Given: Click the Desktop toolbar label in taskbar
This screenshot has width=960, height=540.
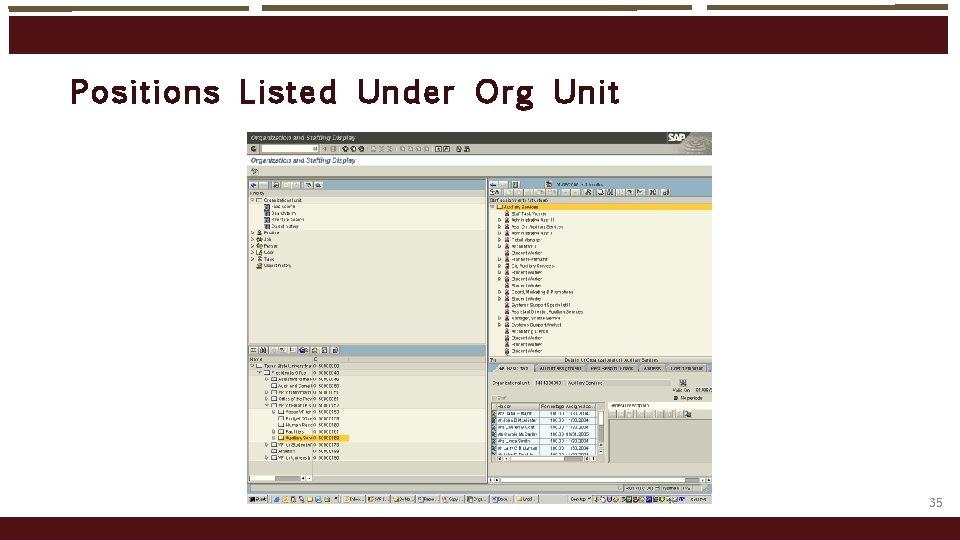Looking at the screenshot, I should (578, 500).
